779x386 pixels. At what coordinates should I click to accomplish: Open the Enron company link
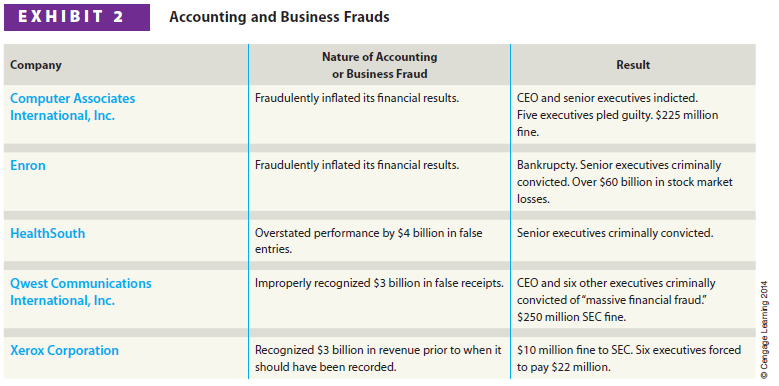point(28,165)
